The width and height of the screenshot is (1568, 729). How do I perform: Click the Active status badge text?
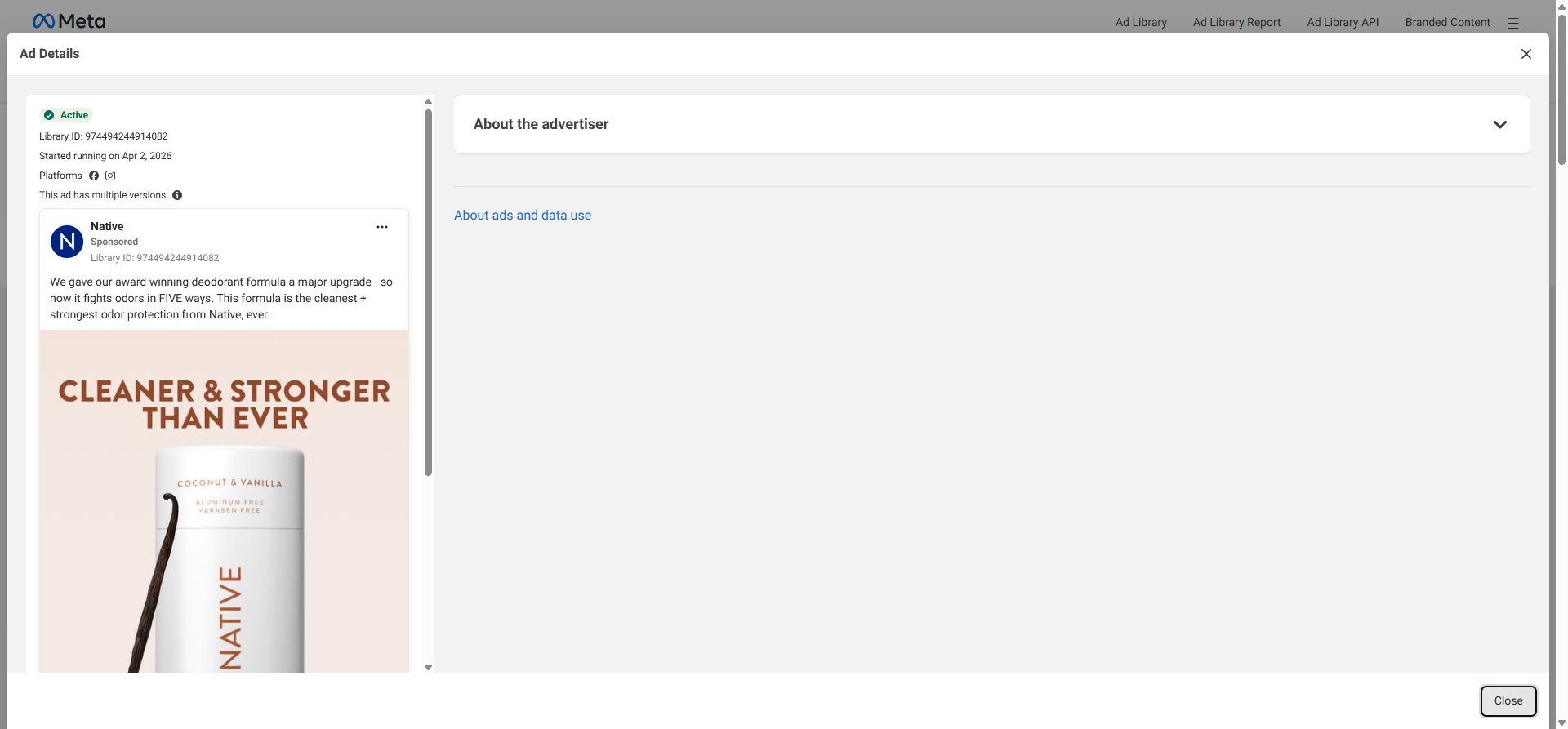tap(74, 115)
